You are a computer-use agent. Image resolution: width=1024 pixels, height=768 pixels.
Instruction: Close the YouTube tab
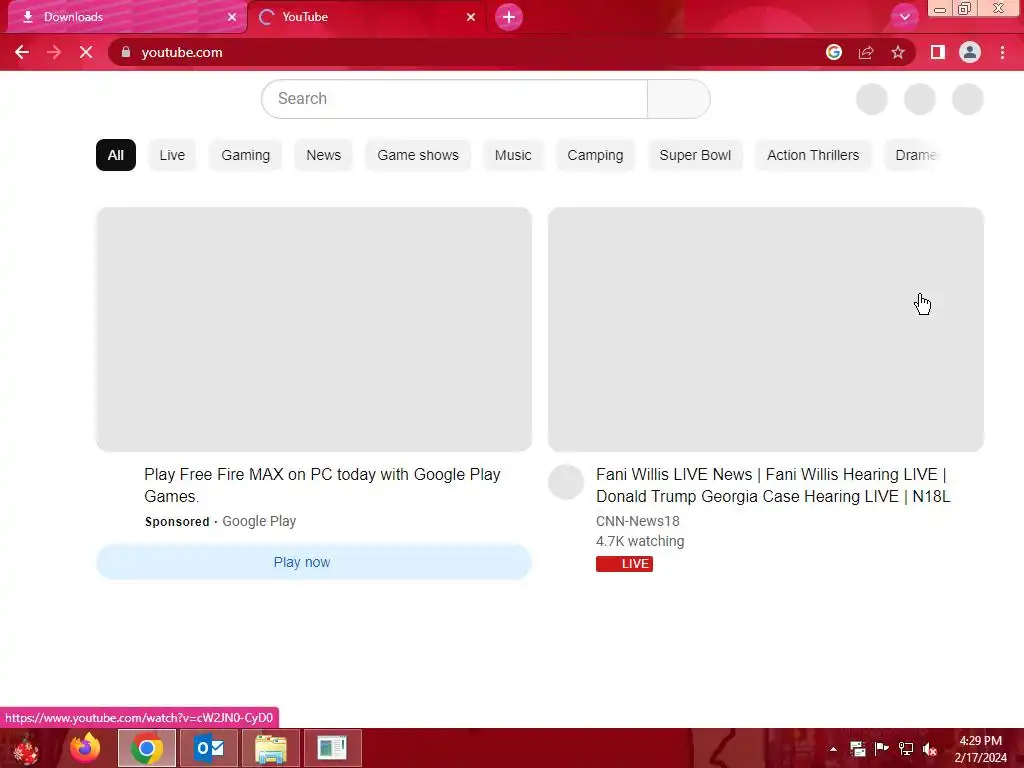pos(471,17)
